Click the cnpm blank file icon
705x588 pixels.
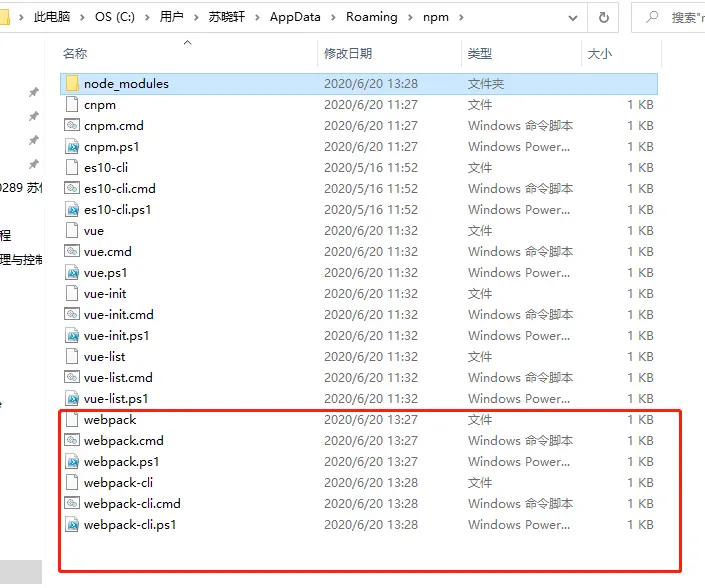(x=72, y=105)
